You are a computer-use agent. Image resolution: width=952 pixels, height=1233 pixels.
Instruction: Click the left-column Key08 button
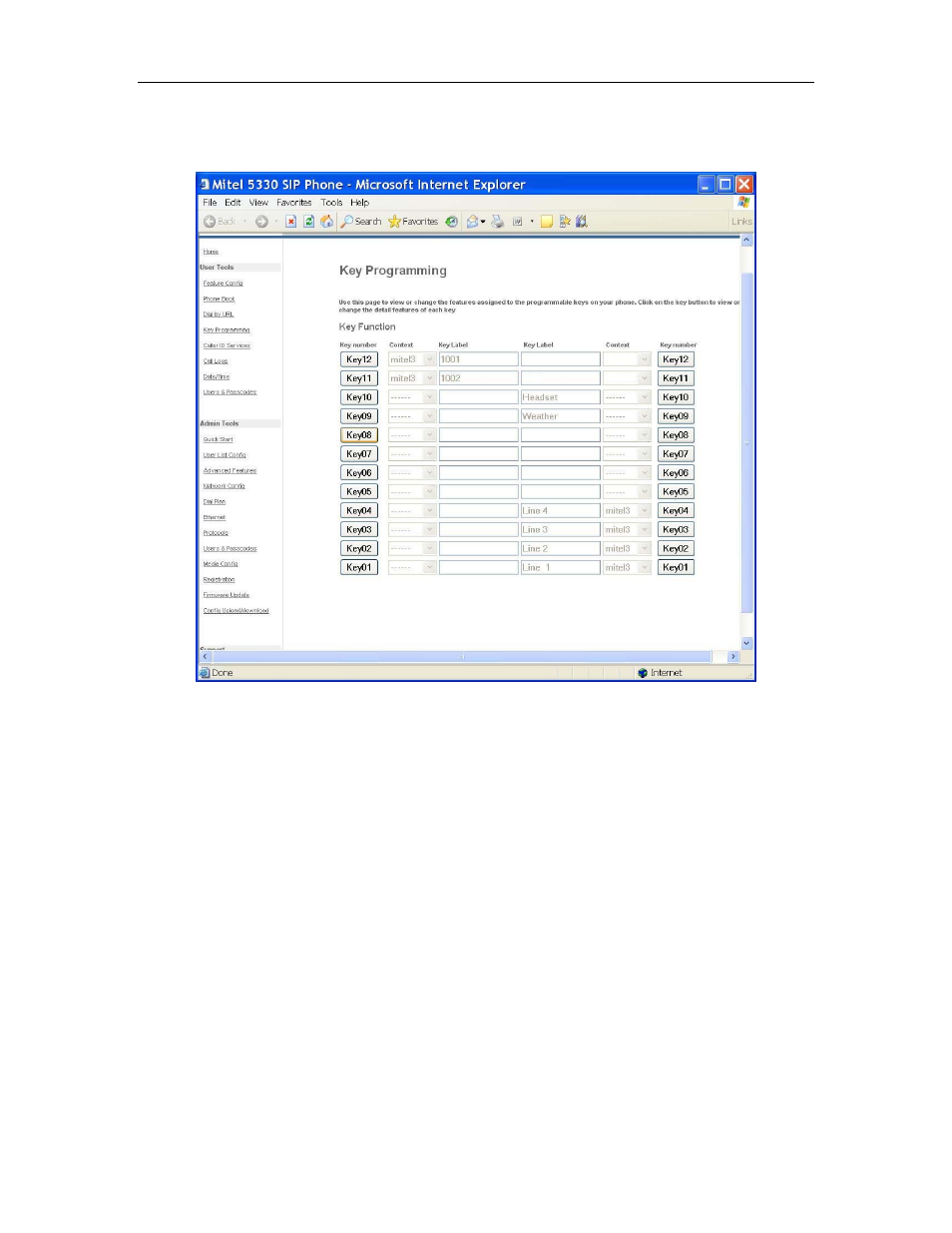click(x=359, y=435)
